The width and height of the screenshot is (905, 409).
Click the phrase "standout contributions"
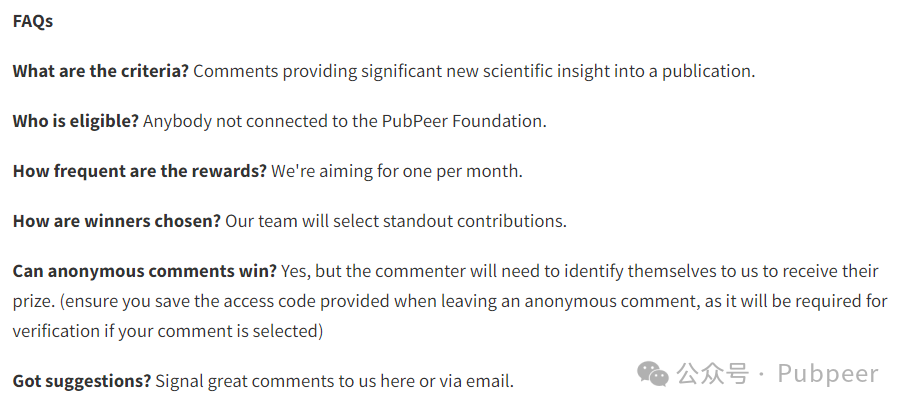coord(472,221)
